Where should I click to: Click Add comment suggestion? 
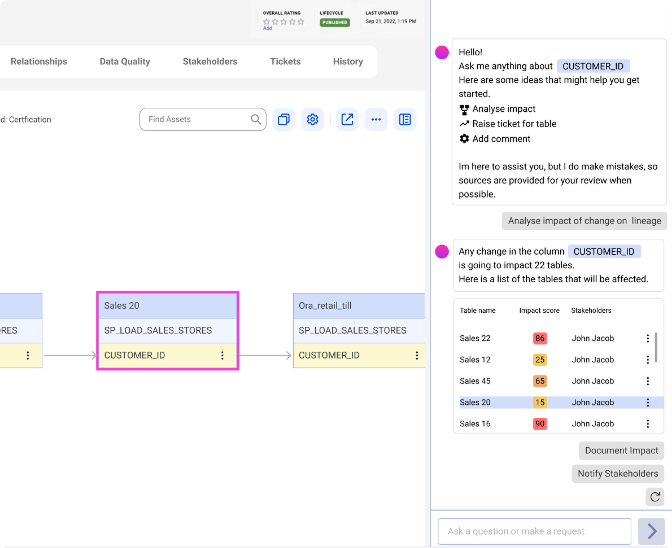pos(501,139)
